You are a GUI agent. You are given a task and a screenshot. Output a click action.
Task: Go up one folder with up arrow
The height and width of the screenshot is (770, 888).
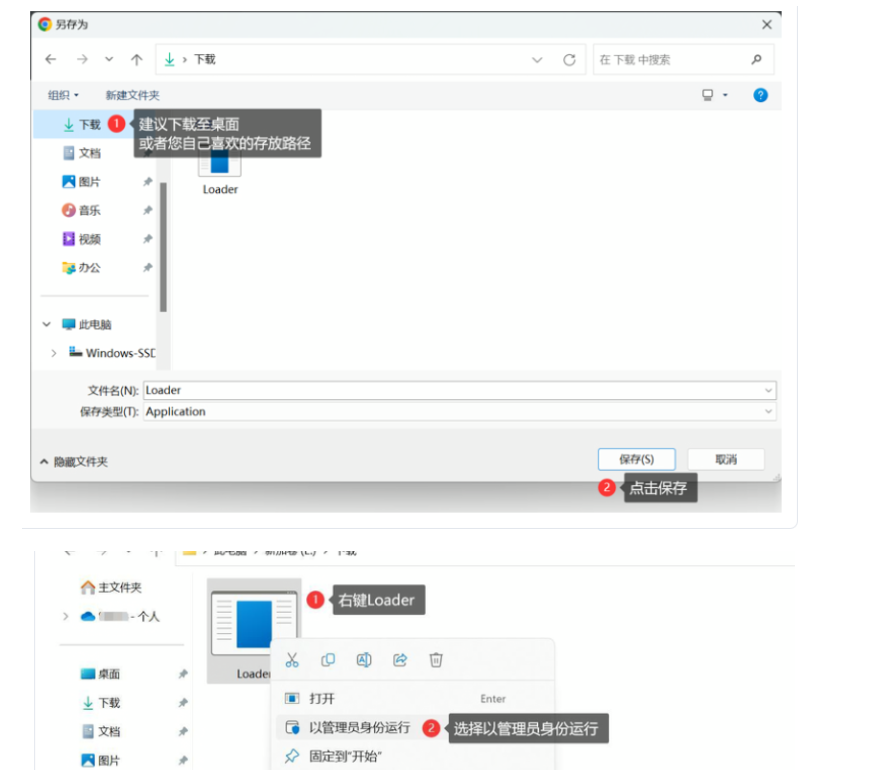[x=137, y=60]
